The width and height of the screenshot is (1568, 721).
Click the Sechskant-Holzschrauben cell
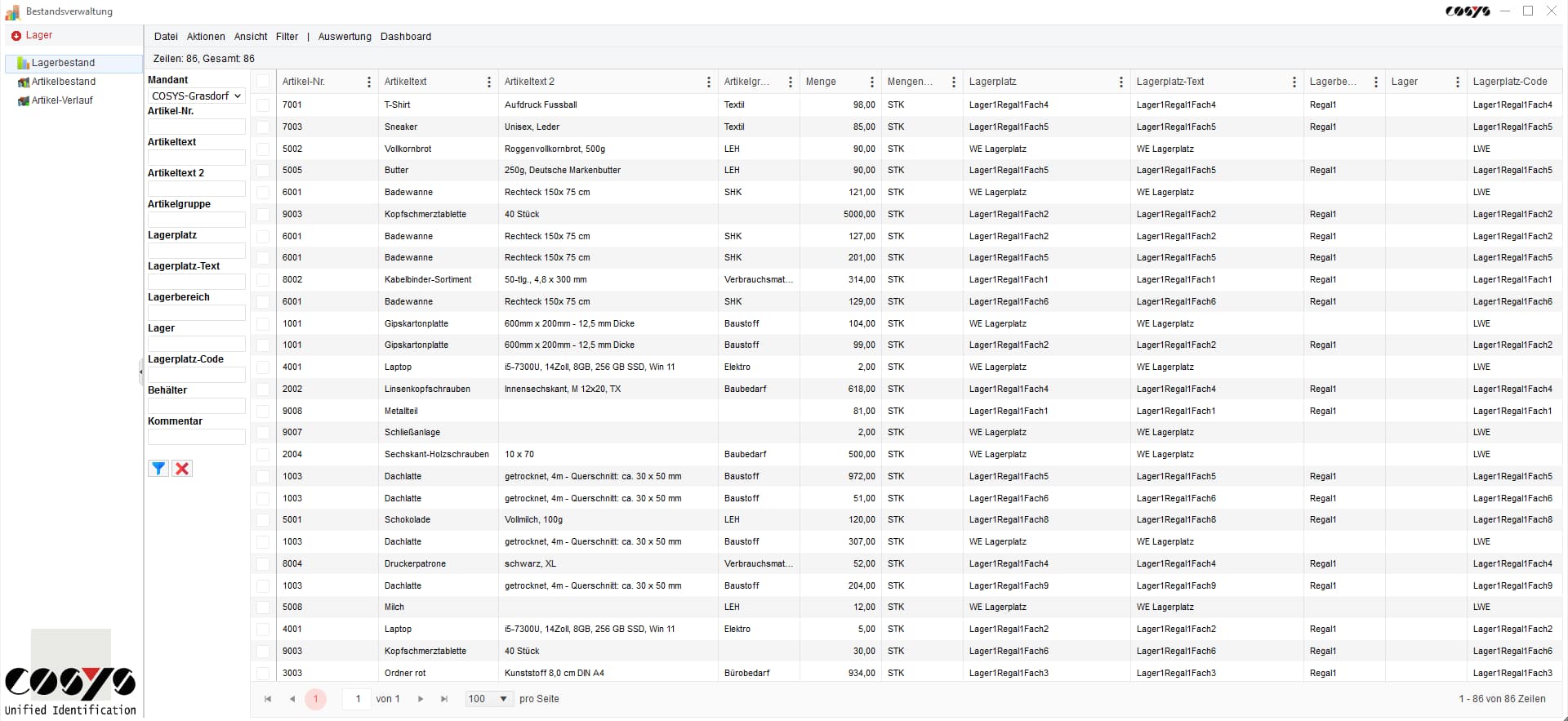[437, 455]
